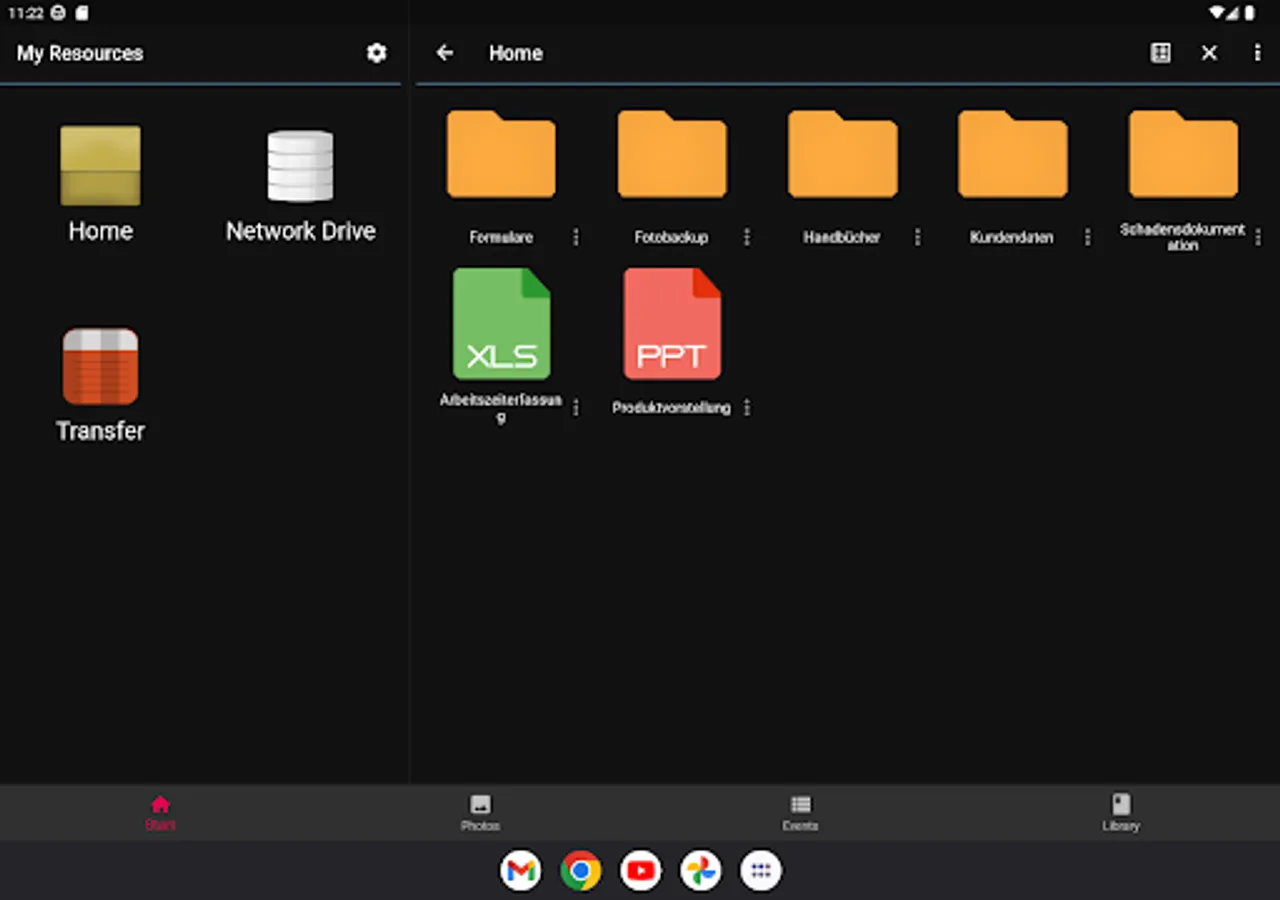Open the top-right overflow menu
The width and height of the screenshot is (1280, 900).
[x=1257, y=53]
